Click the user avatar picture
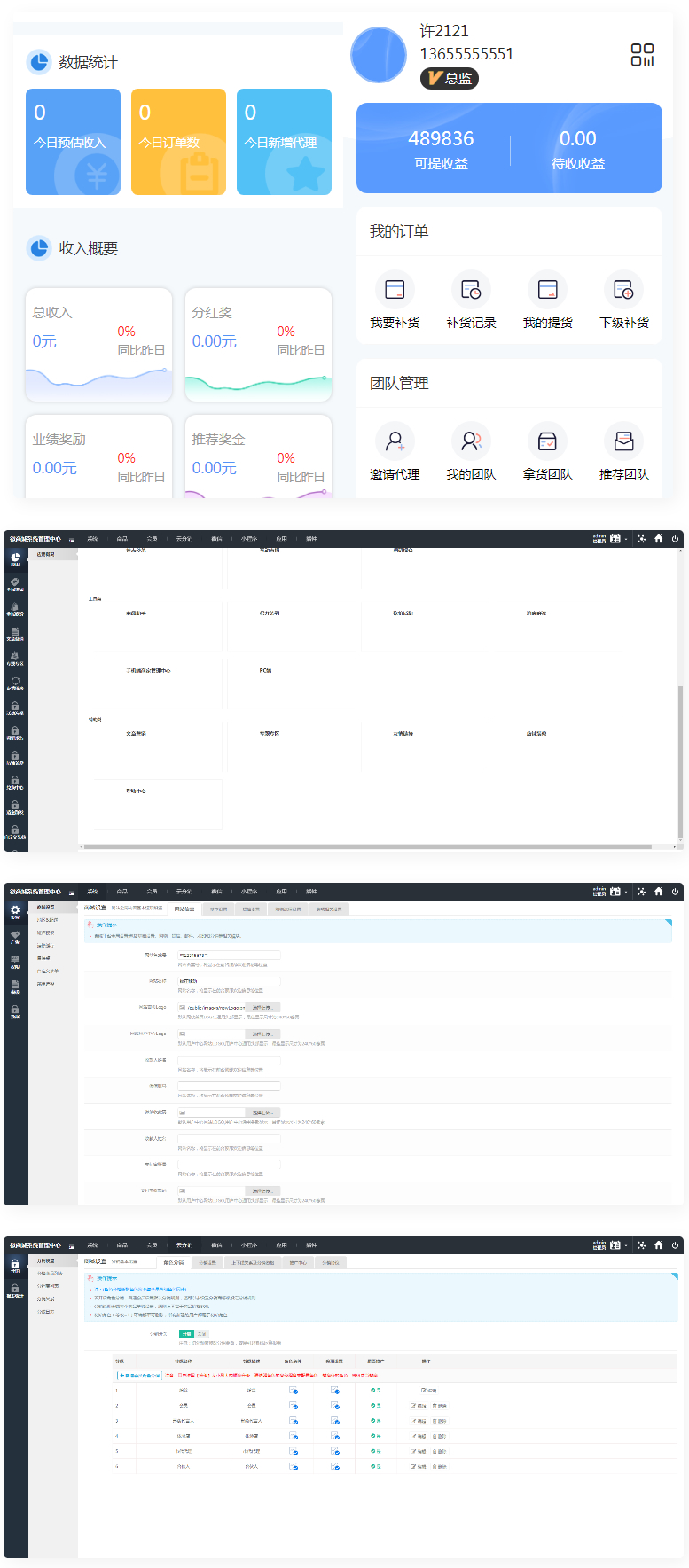 [379, 55]
